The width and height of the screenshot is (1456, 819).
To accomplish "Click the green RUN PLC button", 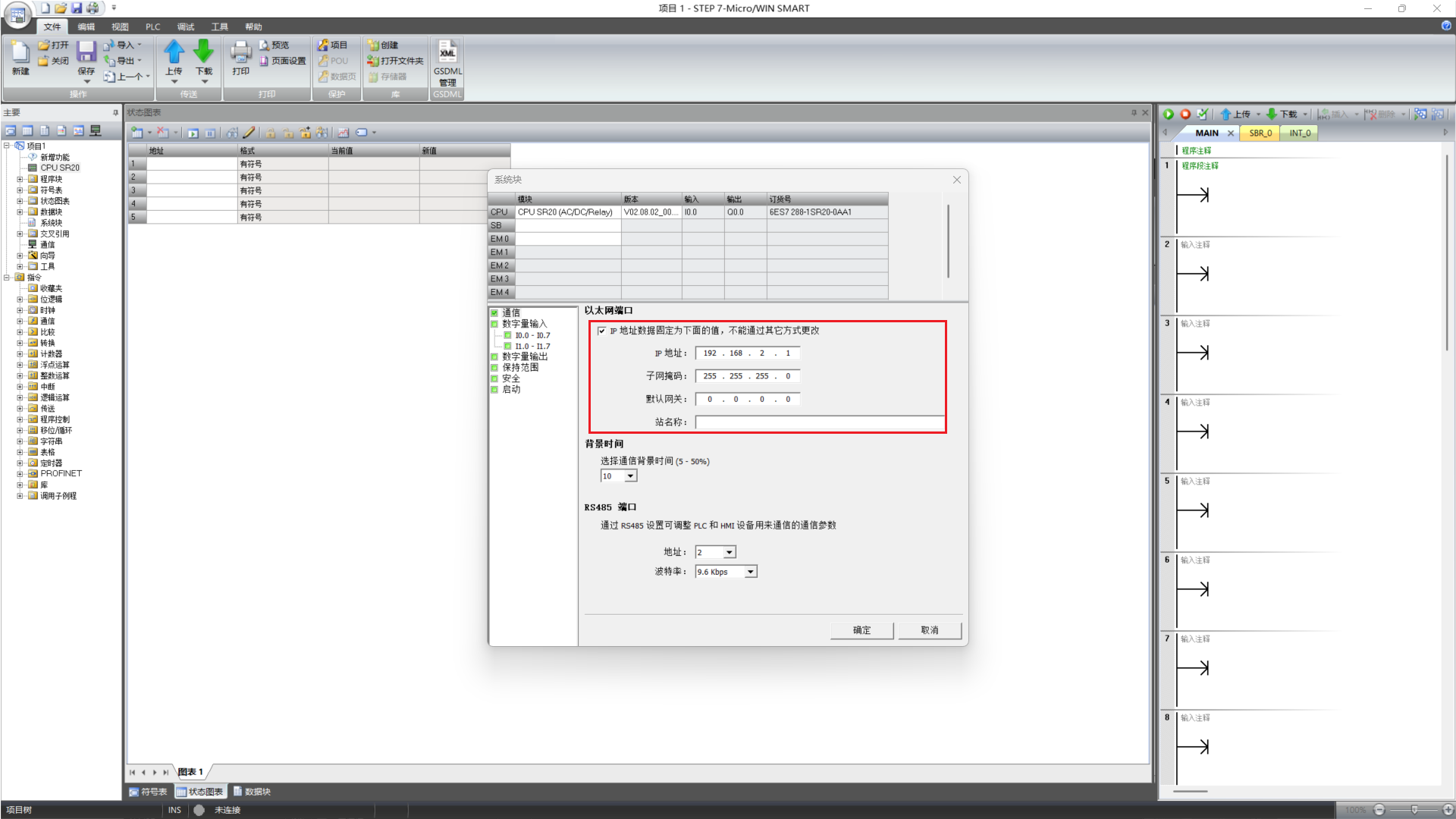I will click(1169, 114).
